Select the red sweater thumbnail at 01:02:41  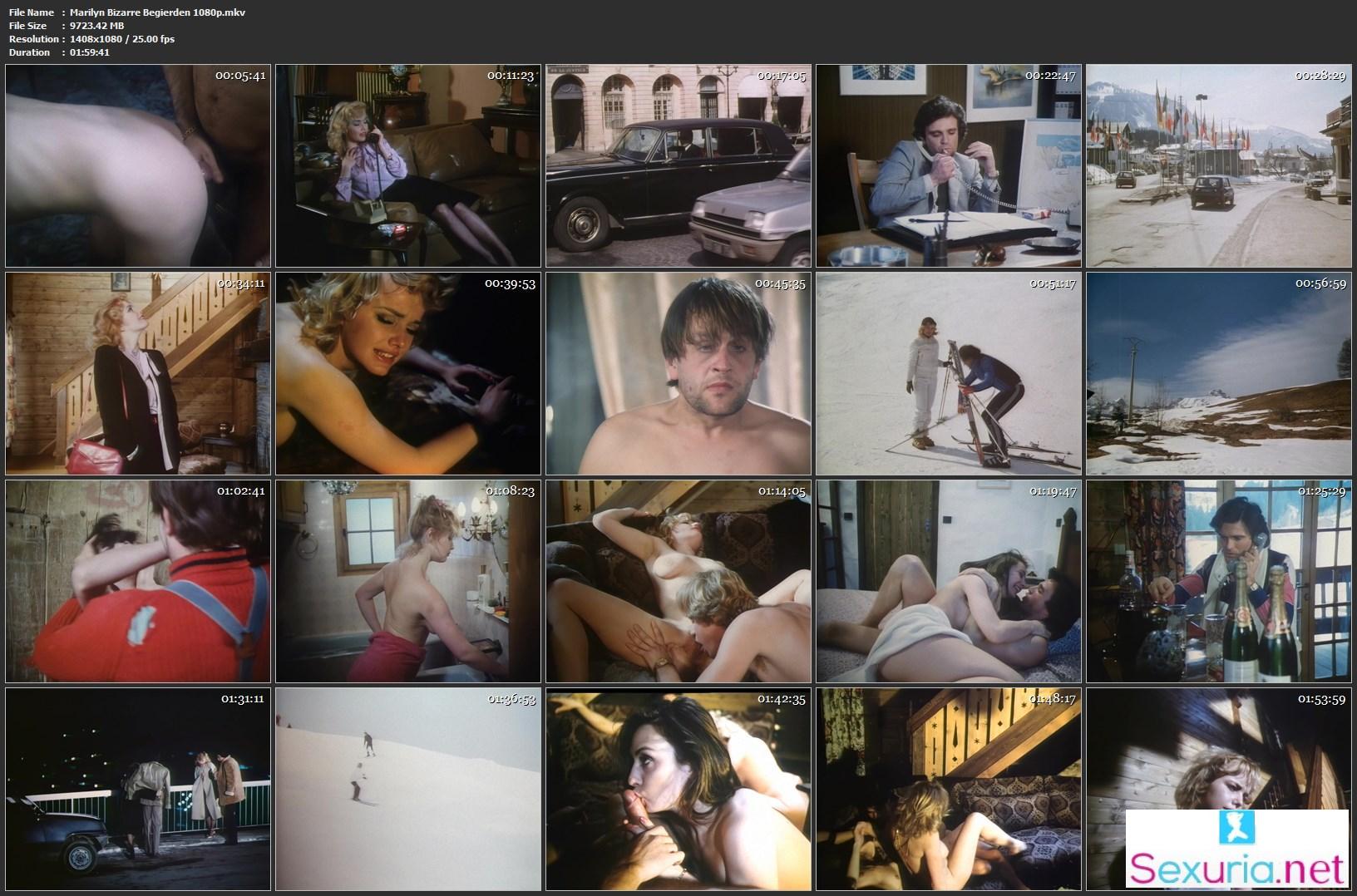pos(138,581)
